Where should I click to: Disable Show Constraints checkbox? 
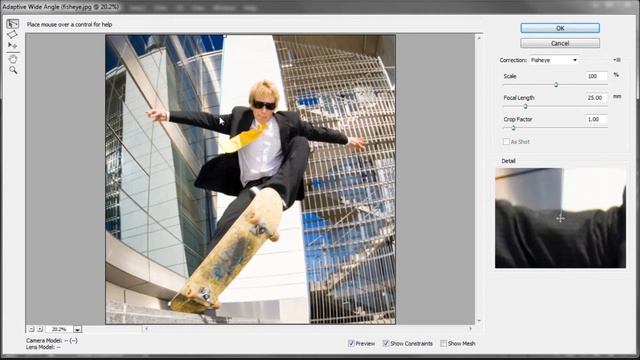pyautogui.click(x=386, y=344)
